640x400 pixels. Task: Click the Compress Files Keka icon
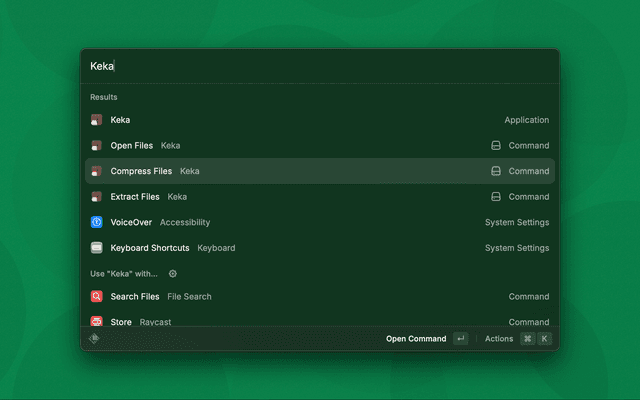[97, 171]
